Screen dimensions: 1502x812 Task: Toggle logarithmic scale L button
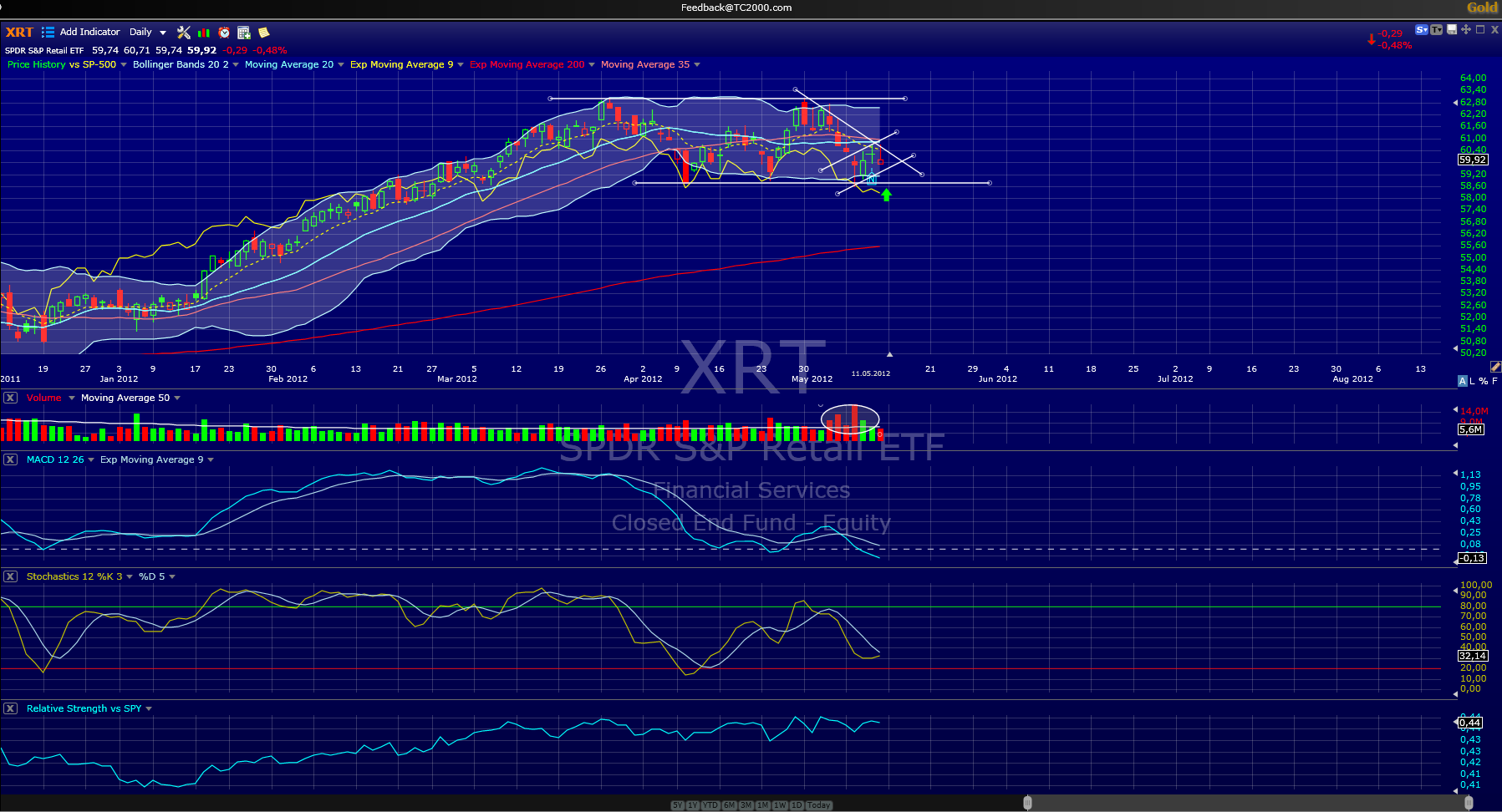(1473, 381)
